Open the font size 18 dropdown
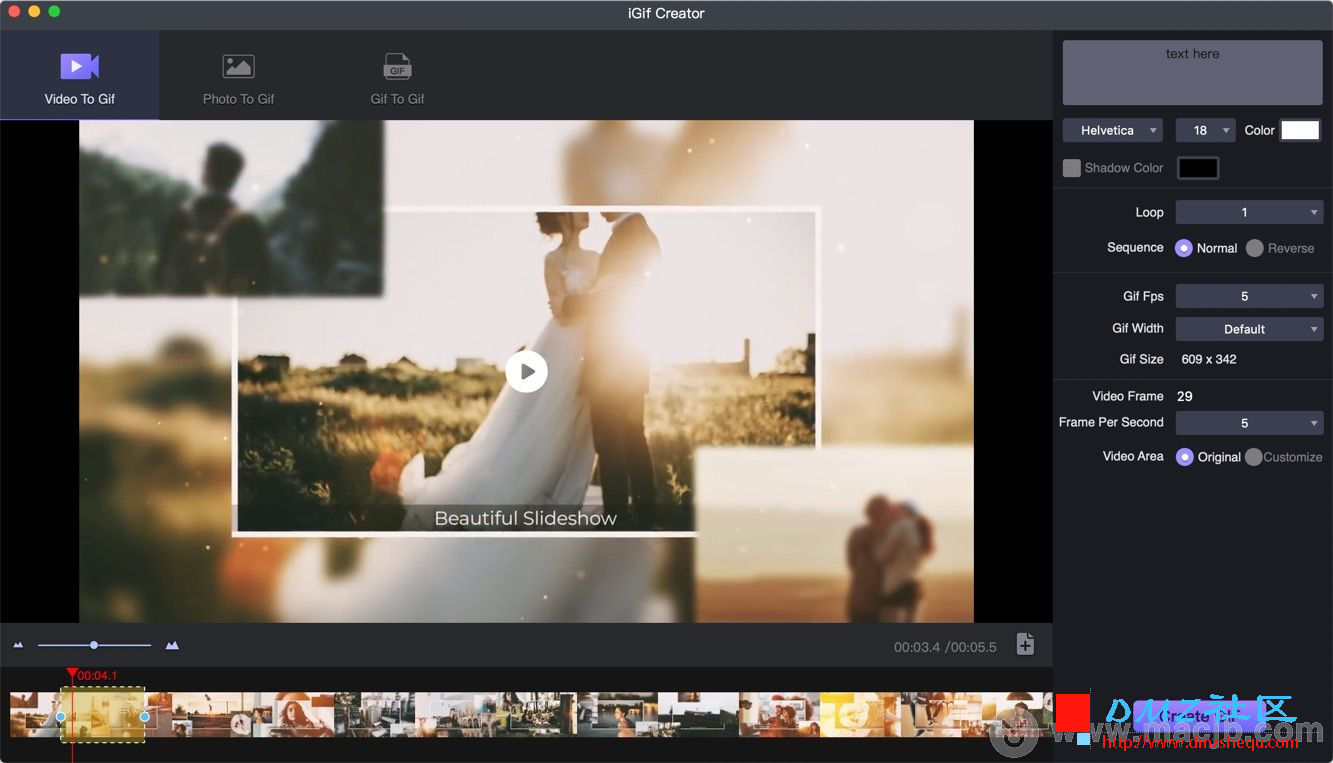The image size is (1333, 763). (x=1205, y=130)
